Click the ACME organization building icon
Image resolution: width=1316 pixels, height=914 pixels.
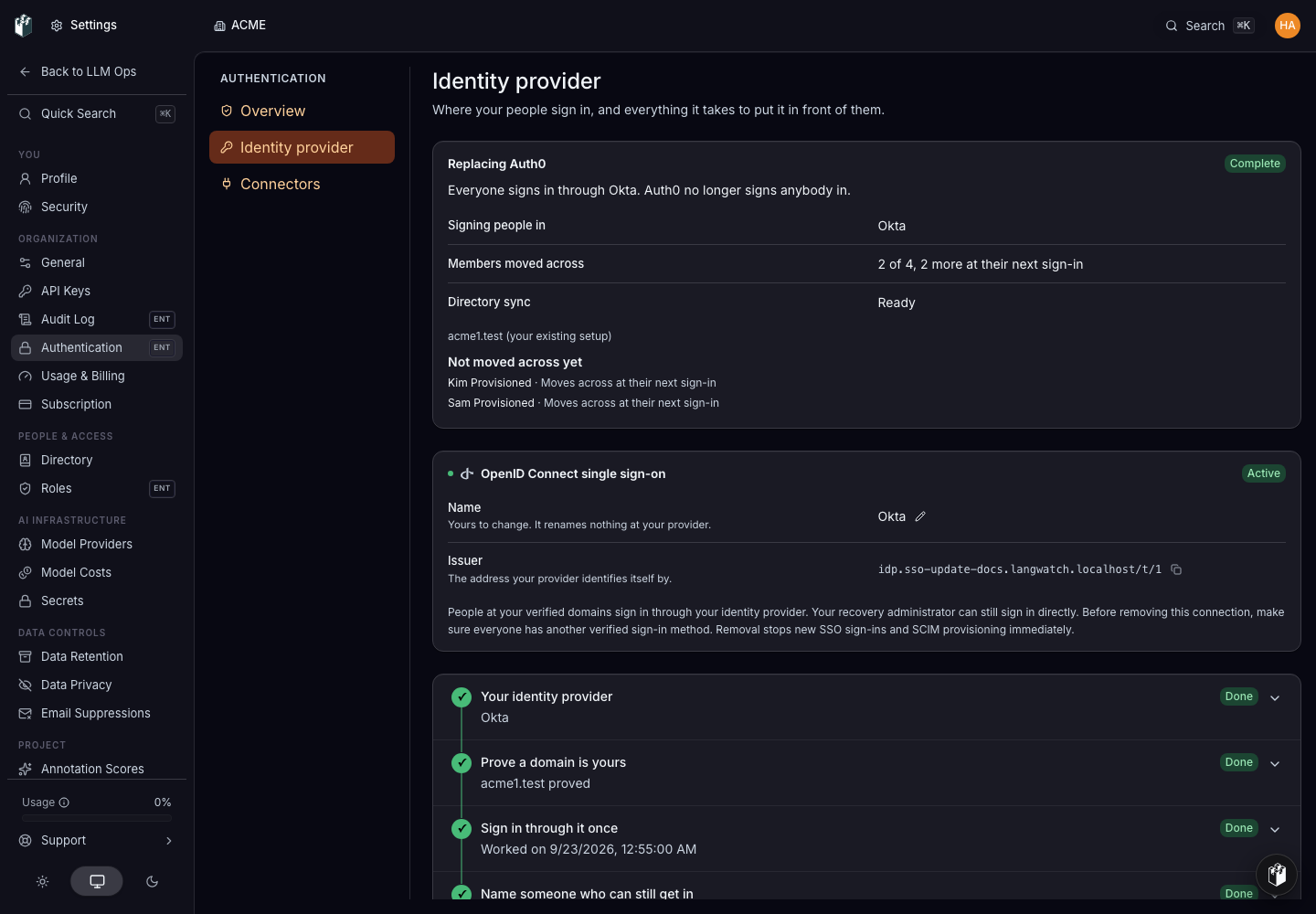[219, 26]
